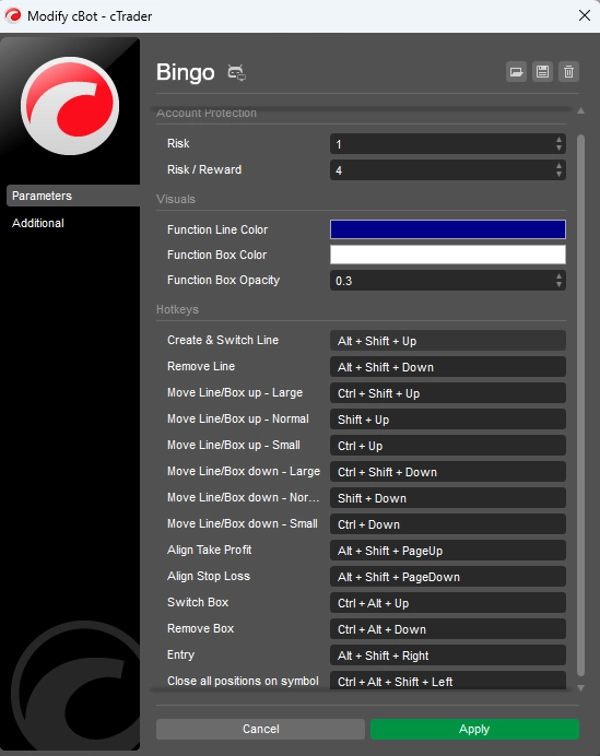Decrease the Risk value with down arrow
Image resolution: width=600 pixels, height=756 pixels.
click(559, 148)
